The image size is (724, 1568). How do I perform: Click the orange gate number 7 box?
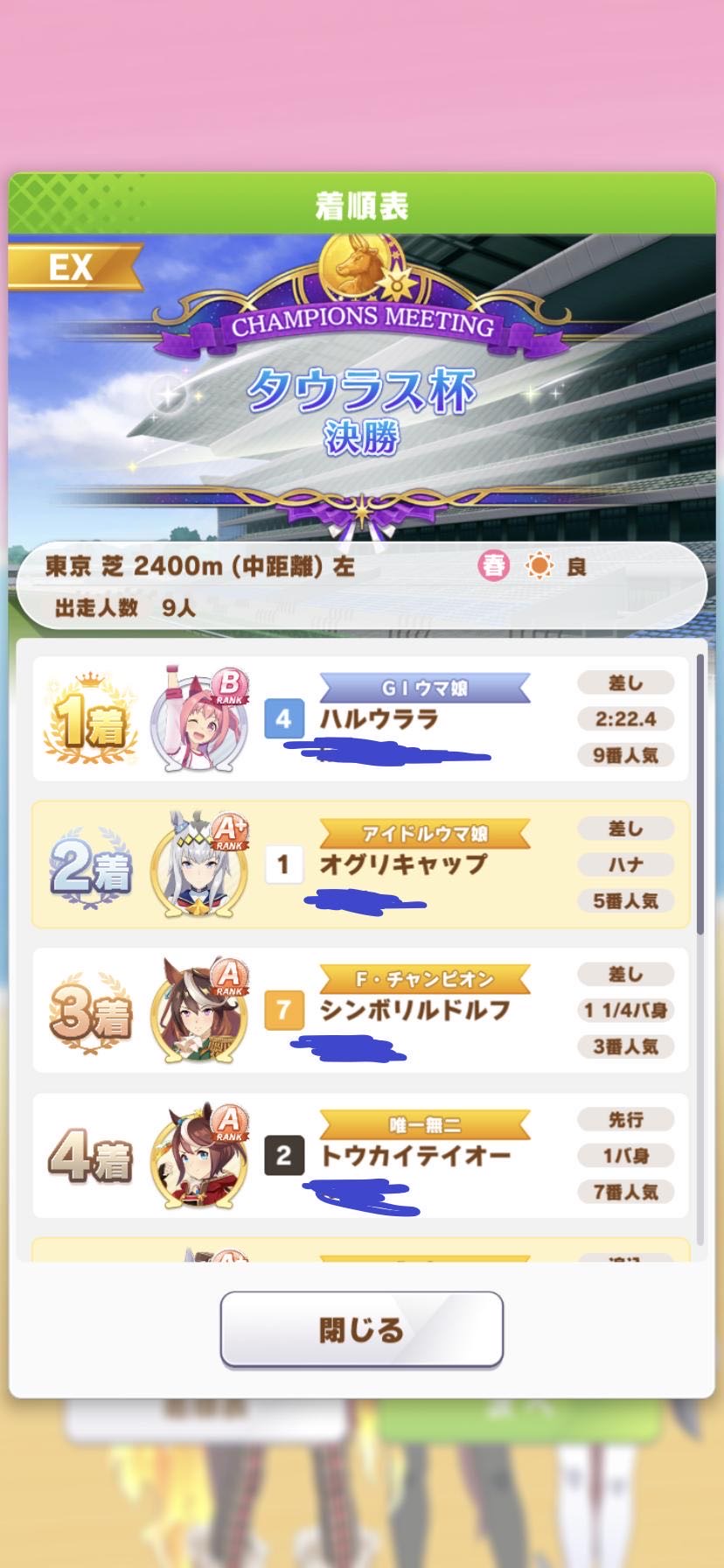(283, 1010)
